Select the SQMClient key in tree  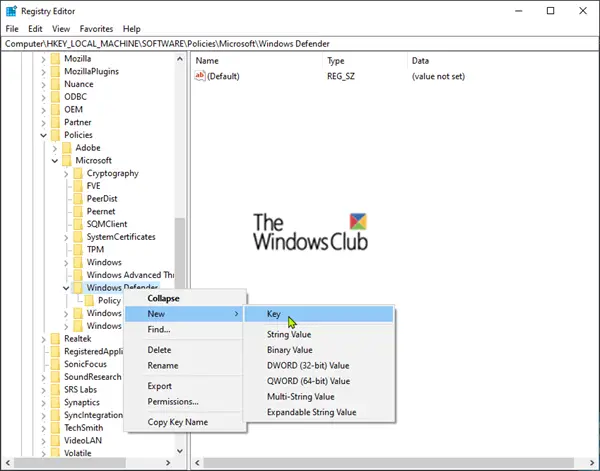[x=107, y=224]
